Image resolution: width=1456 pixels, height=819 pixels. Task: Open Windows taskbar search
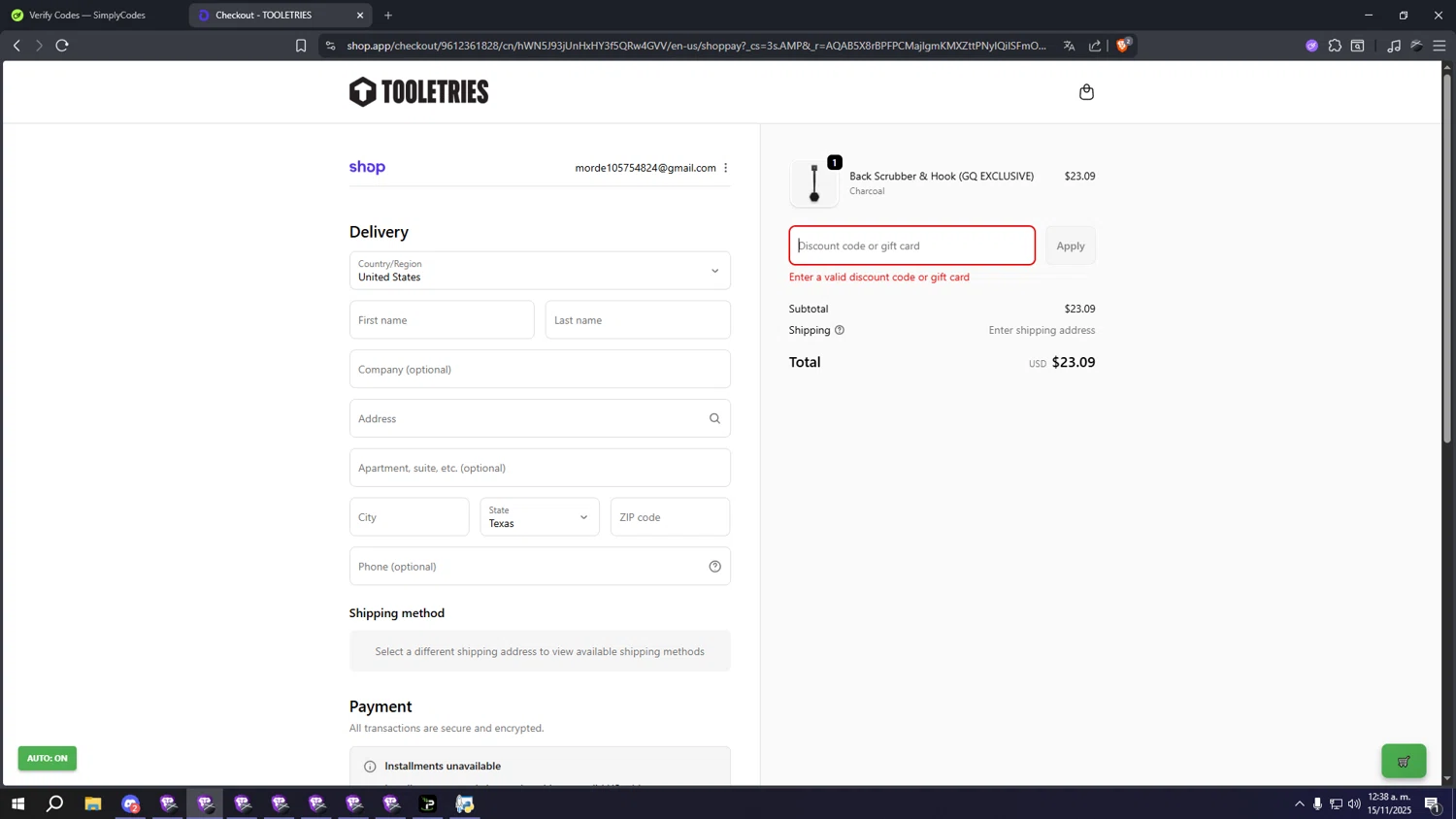pos(55,803)
